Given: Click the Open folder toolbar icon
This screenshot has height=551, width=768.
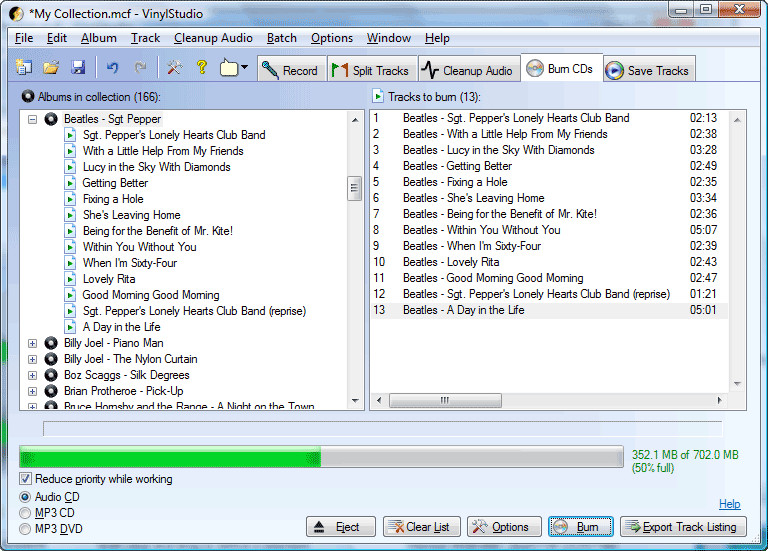Looking at the screenshot, I should [x=51, y=68].
